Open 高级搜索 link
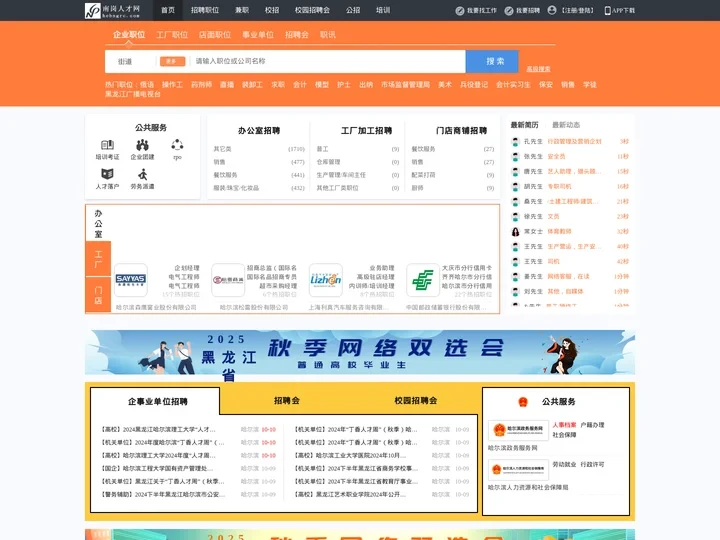This screenshot has height=540, width=720. click(538, 69)
